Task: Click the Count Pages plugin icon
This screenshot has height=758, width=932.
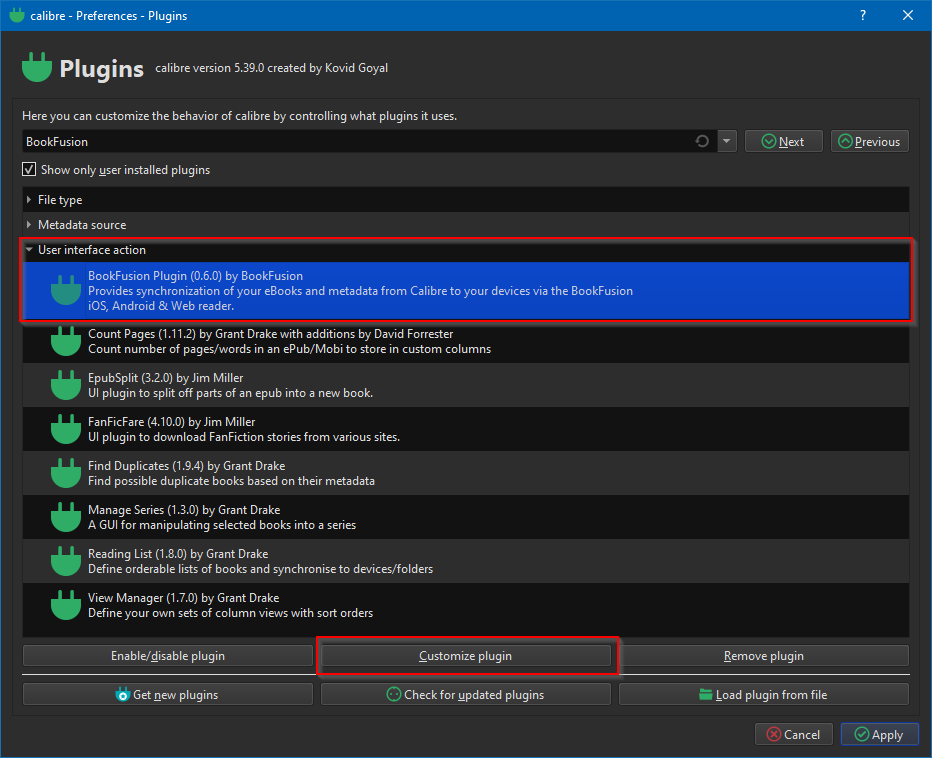Action: (66, 341)
